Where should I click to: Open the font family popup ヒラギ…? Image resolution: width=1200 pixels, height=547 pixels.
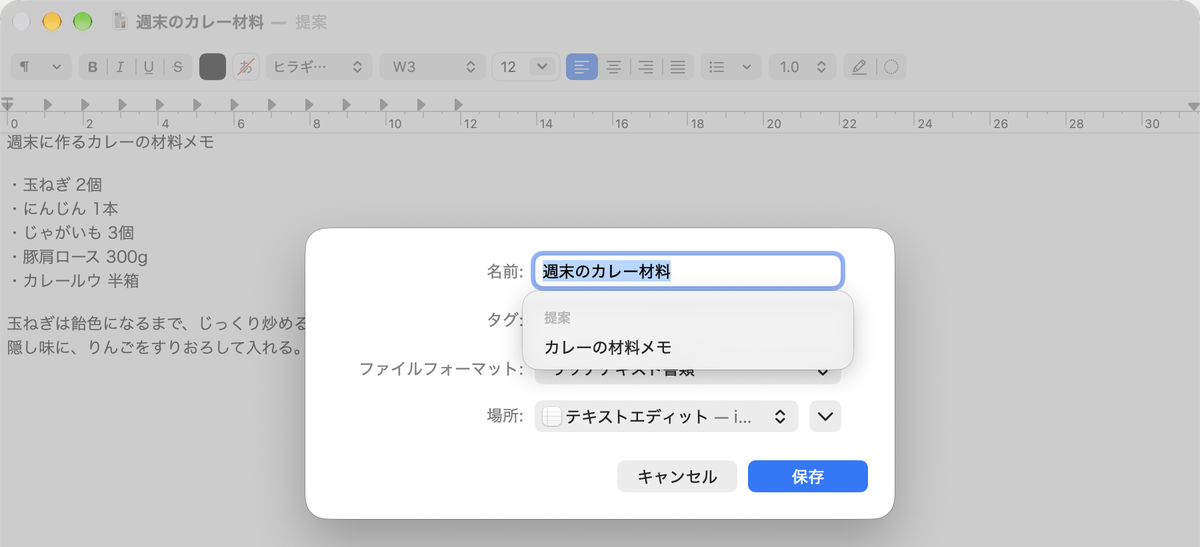coord(318,67)
